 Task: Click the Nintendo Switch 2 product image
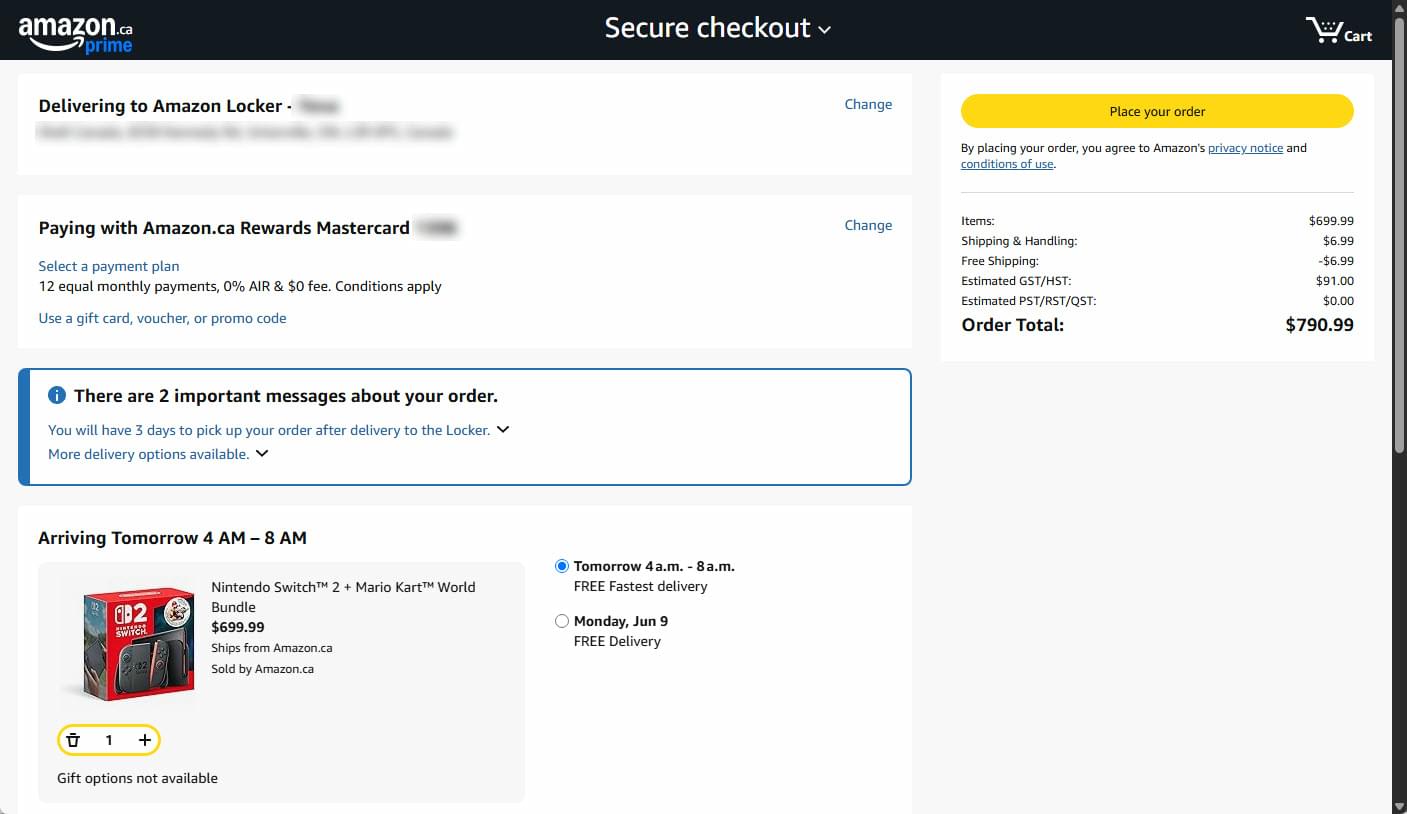coord(129,640)
